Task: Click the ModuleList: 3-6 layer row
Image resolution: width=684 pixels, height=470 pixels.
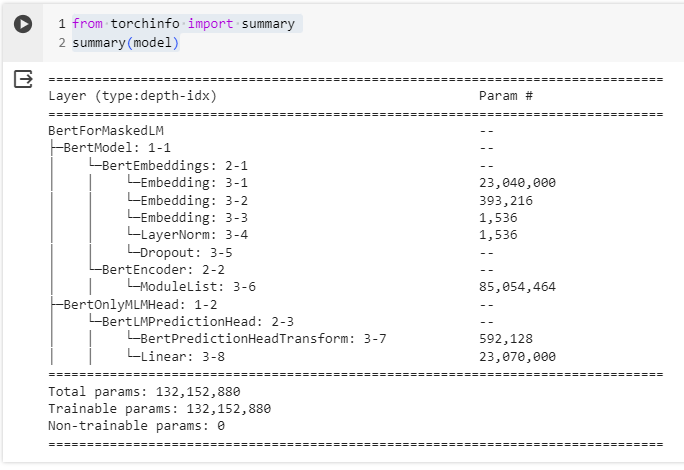Action: [x=196, y=287]
